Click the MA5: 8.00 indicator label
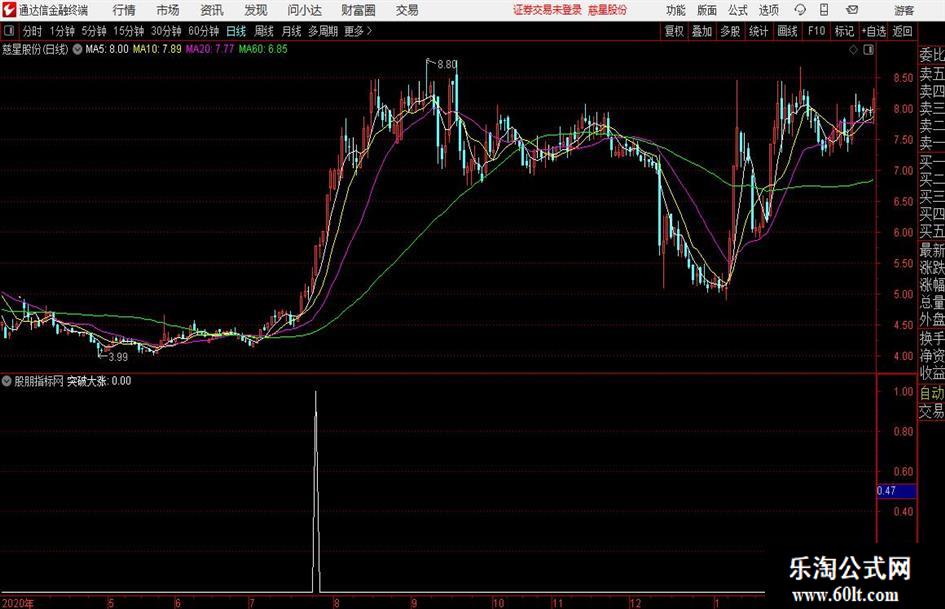This screenshot has height=609, width=945. [107, 49]
